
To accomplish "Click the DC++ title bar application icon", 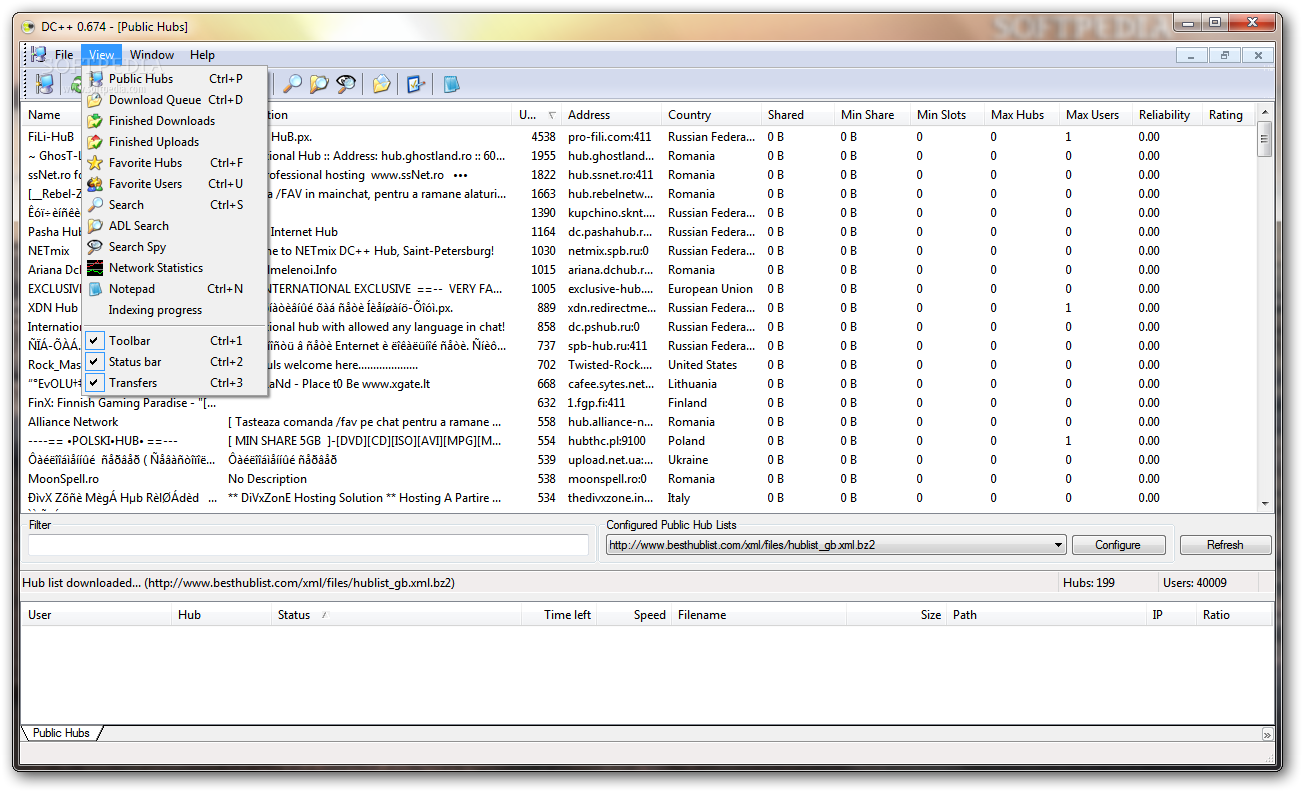I will pos(28,27).
